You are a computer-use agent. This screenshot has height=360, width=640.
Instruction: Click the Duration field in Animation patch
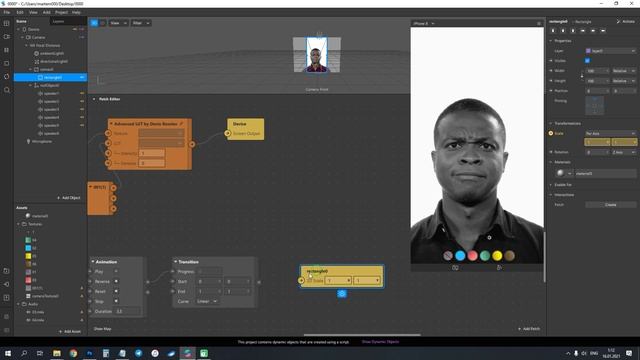[128, 311]
